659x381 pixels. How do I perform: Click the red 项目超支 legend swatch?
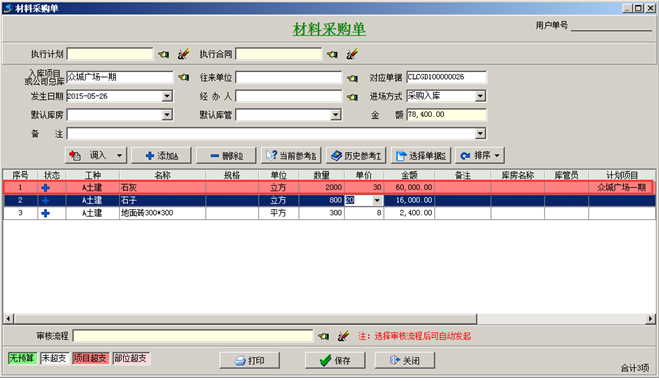(x=91, y=358)
